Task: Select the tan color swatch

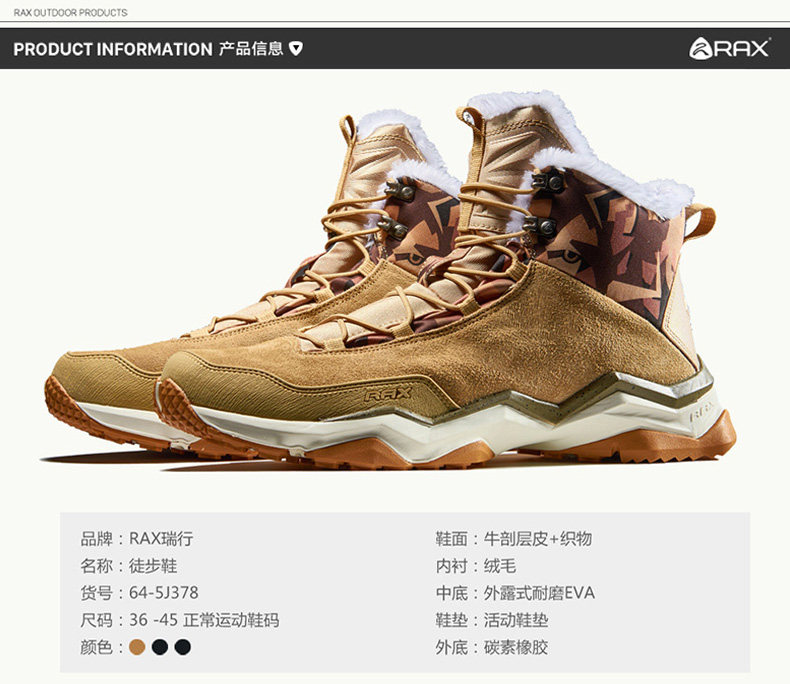Action: (x=137, y=647)
